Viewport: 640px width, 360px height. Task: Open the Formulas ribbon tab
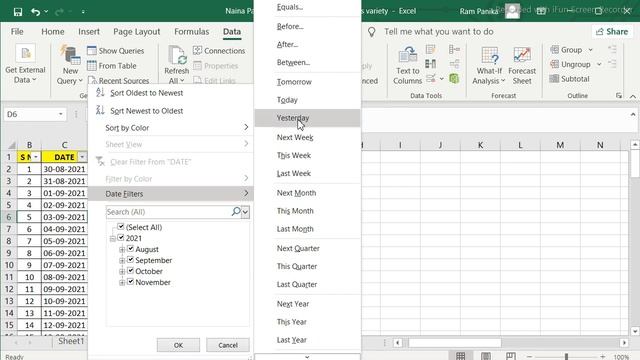[x=191, y=32]
